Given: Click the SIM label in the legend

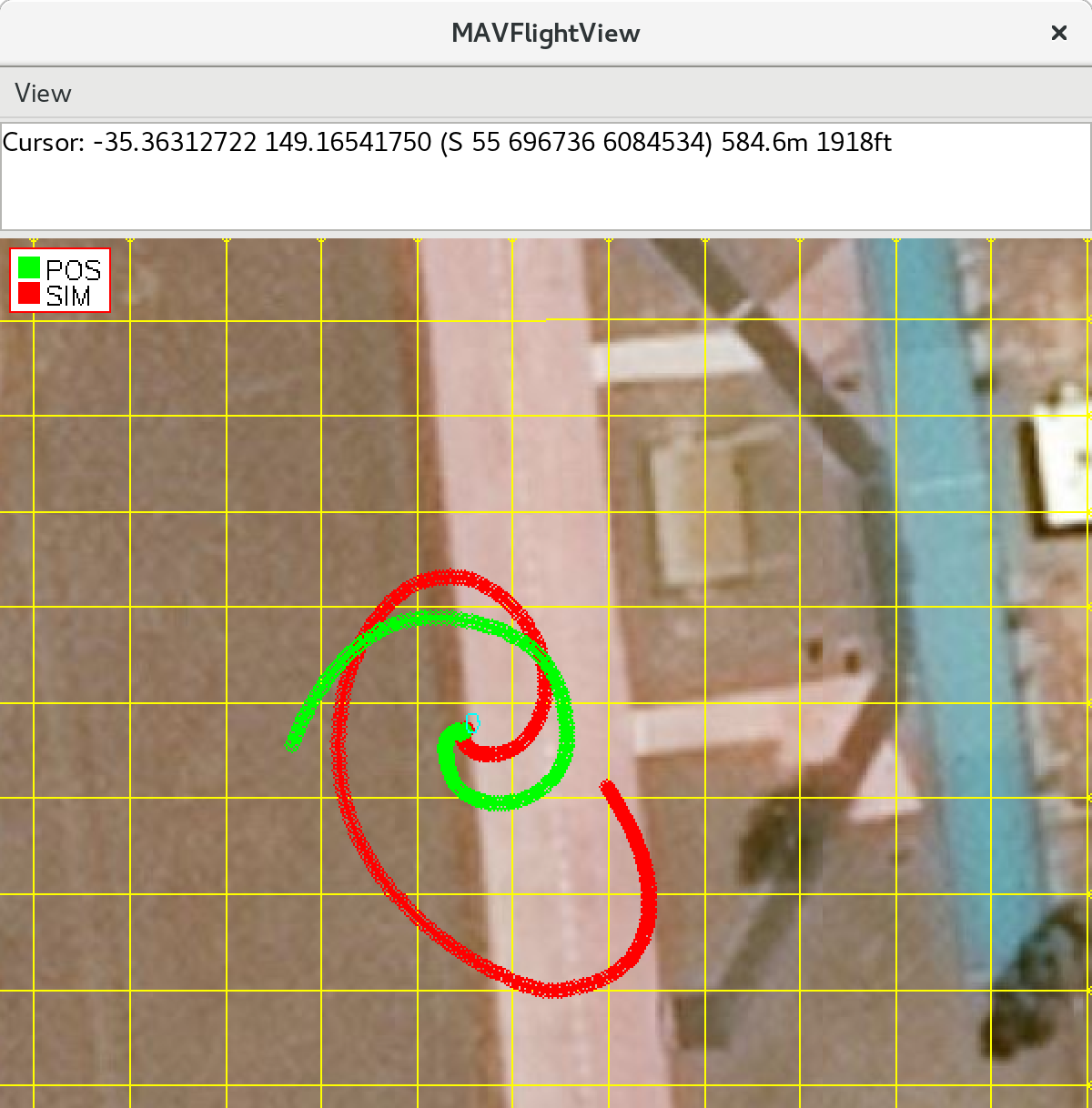Looking at the screenshot, I should tap(69, 295).
